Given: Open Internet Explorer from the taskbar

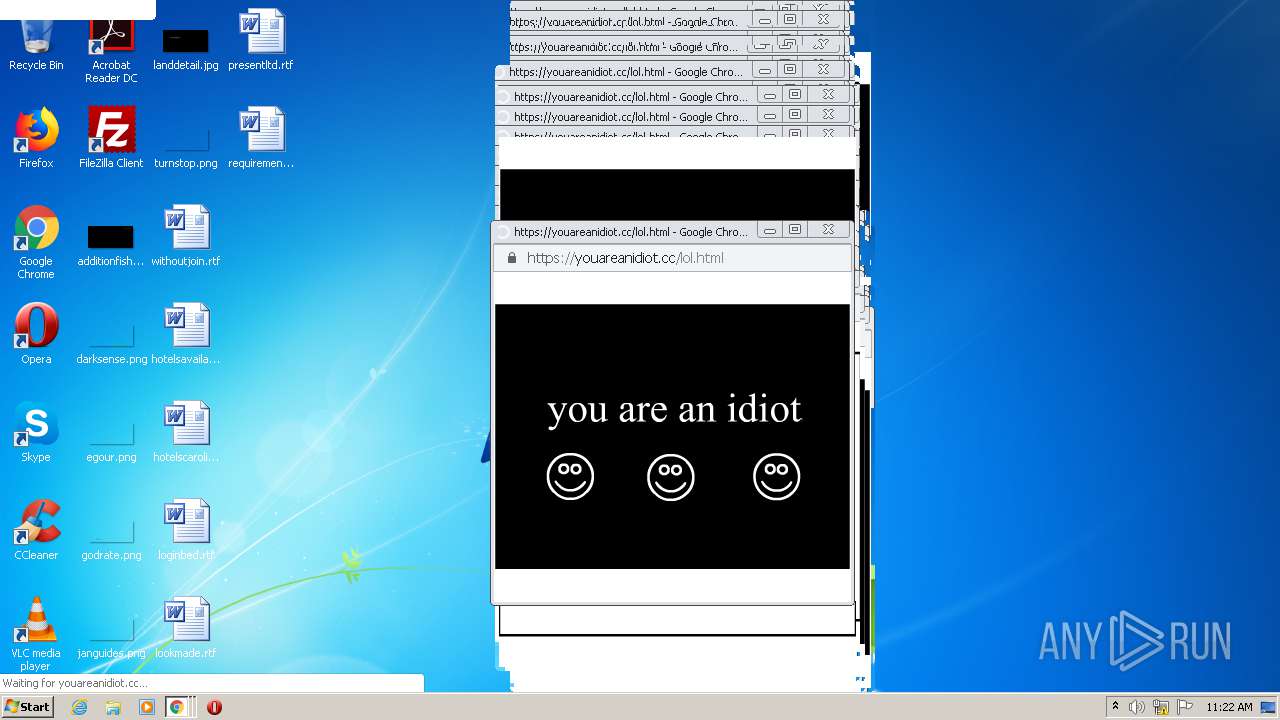Looking at the screenshot, I should tap(80, 707).
